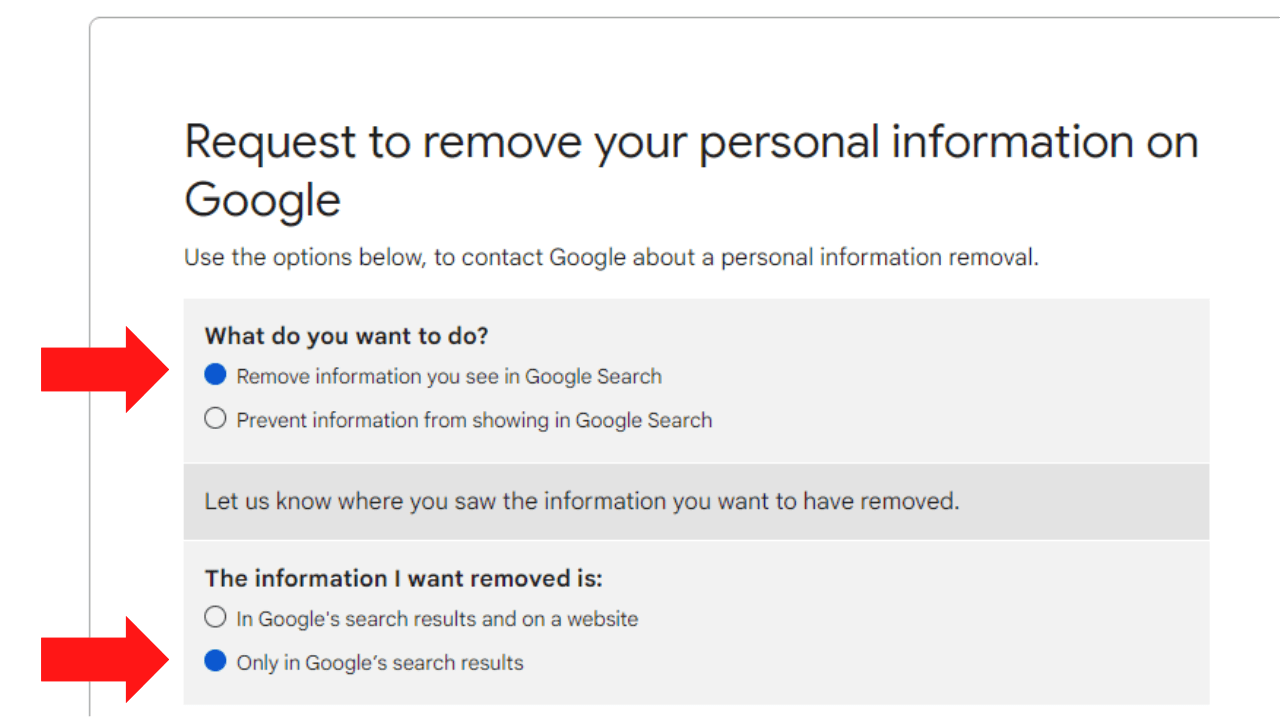Pick the 'Only in Google's search results' radio button

215,661
